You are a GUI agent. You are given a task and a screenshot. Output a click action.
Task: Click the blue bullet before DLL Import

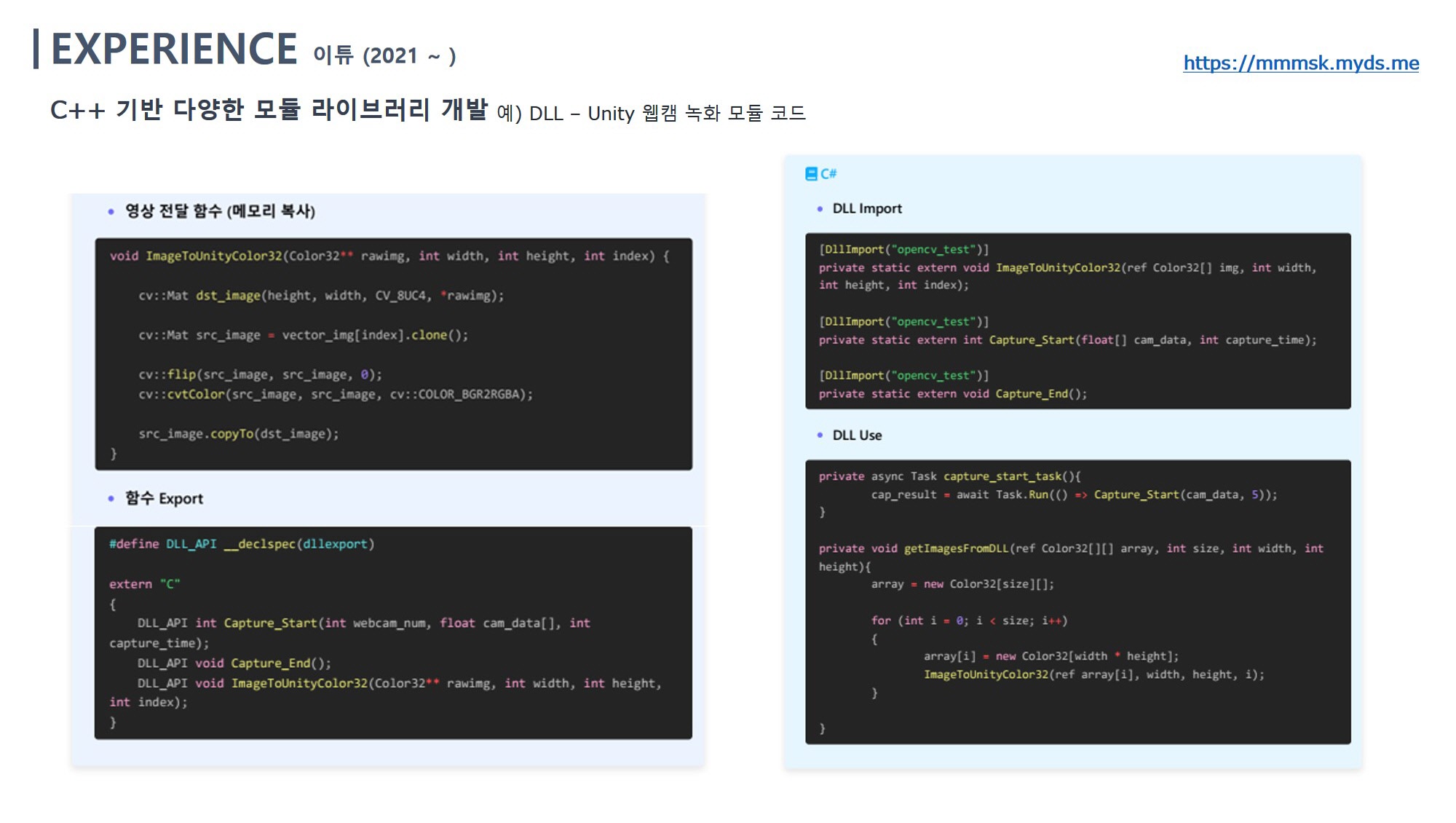point(820,209)
